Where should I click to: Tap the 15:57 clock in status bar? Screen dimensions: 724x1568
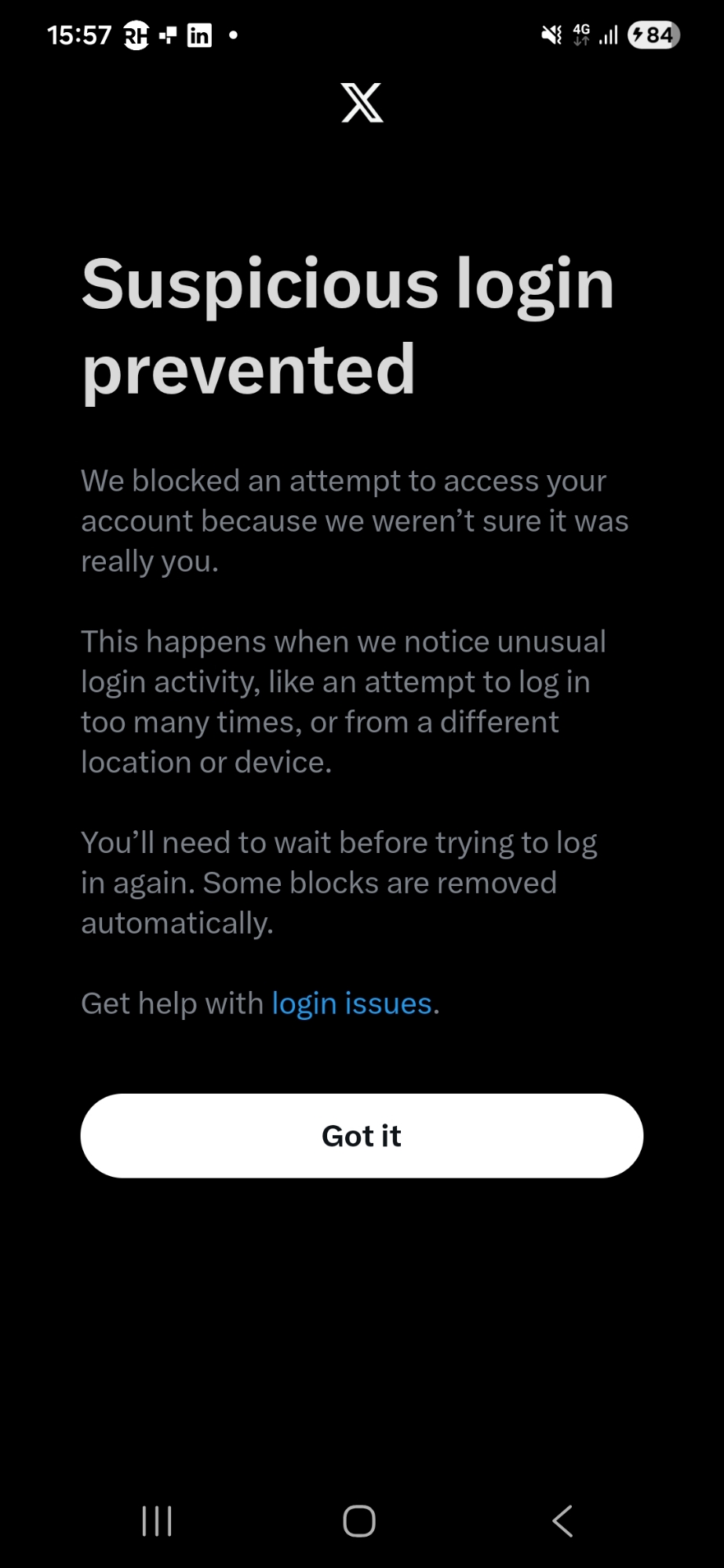coord(79,35)
